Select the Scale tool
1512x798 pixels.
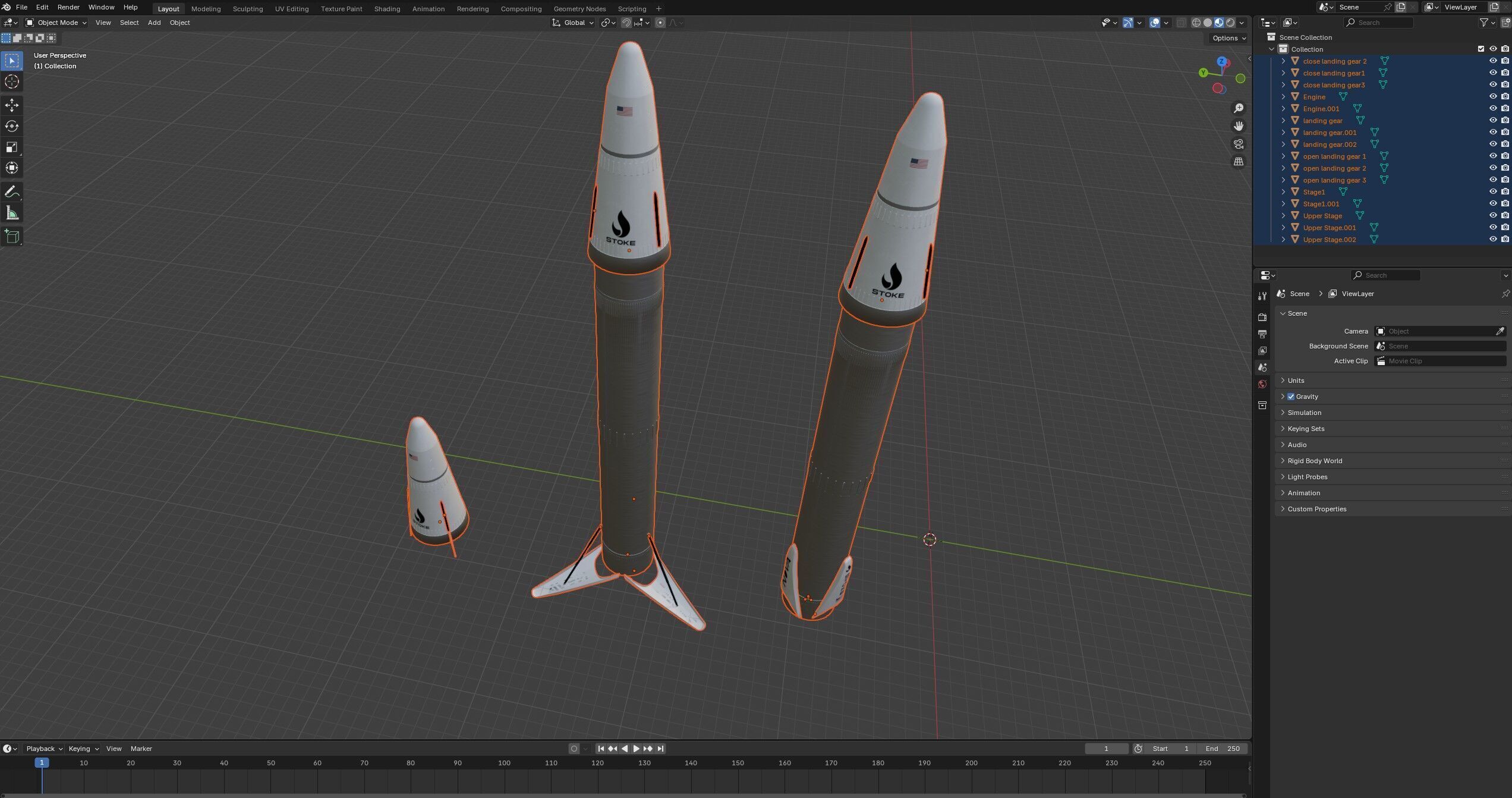click(12, 147)
